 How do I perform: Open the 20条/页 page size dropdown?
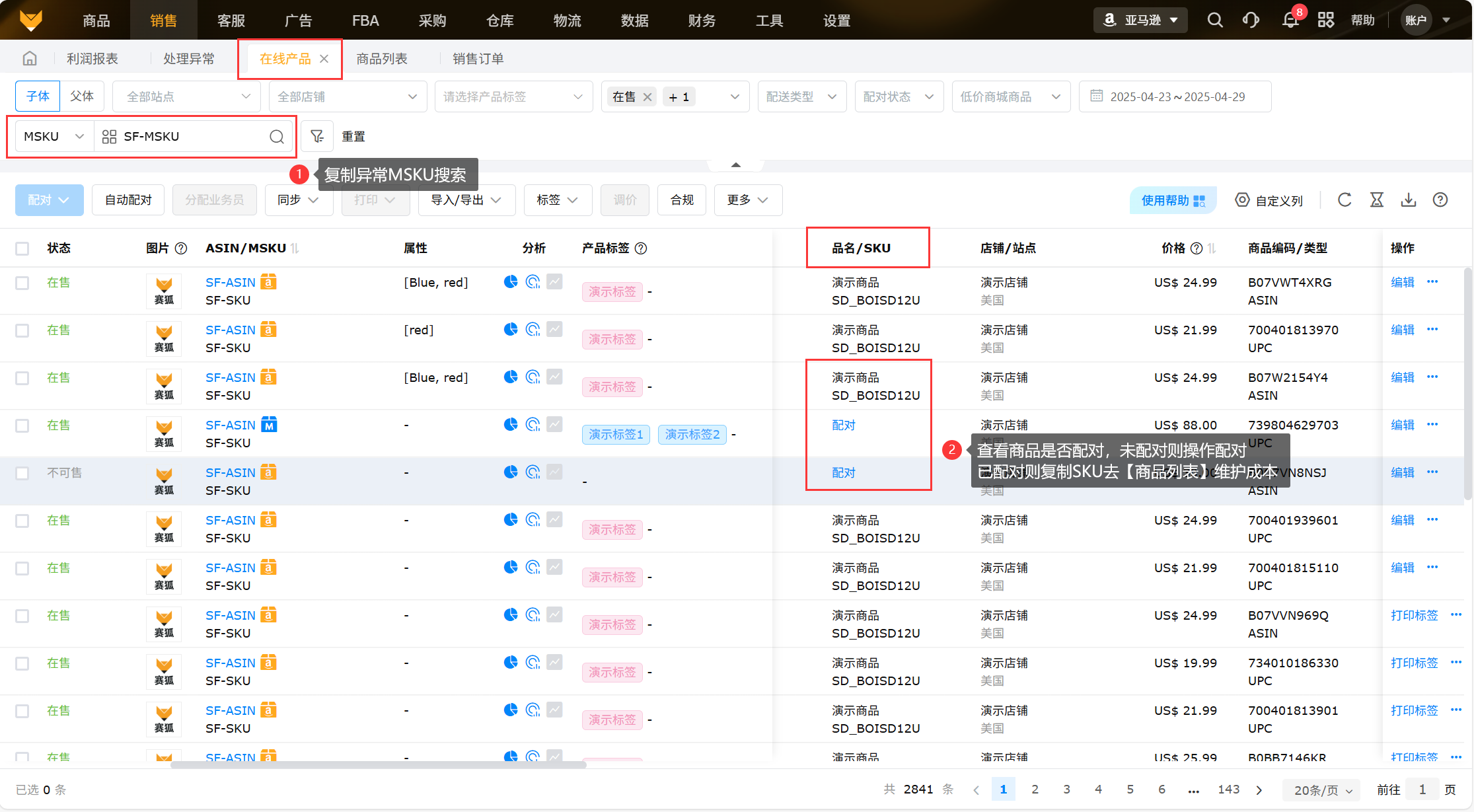click(1322, 790)
